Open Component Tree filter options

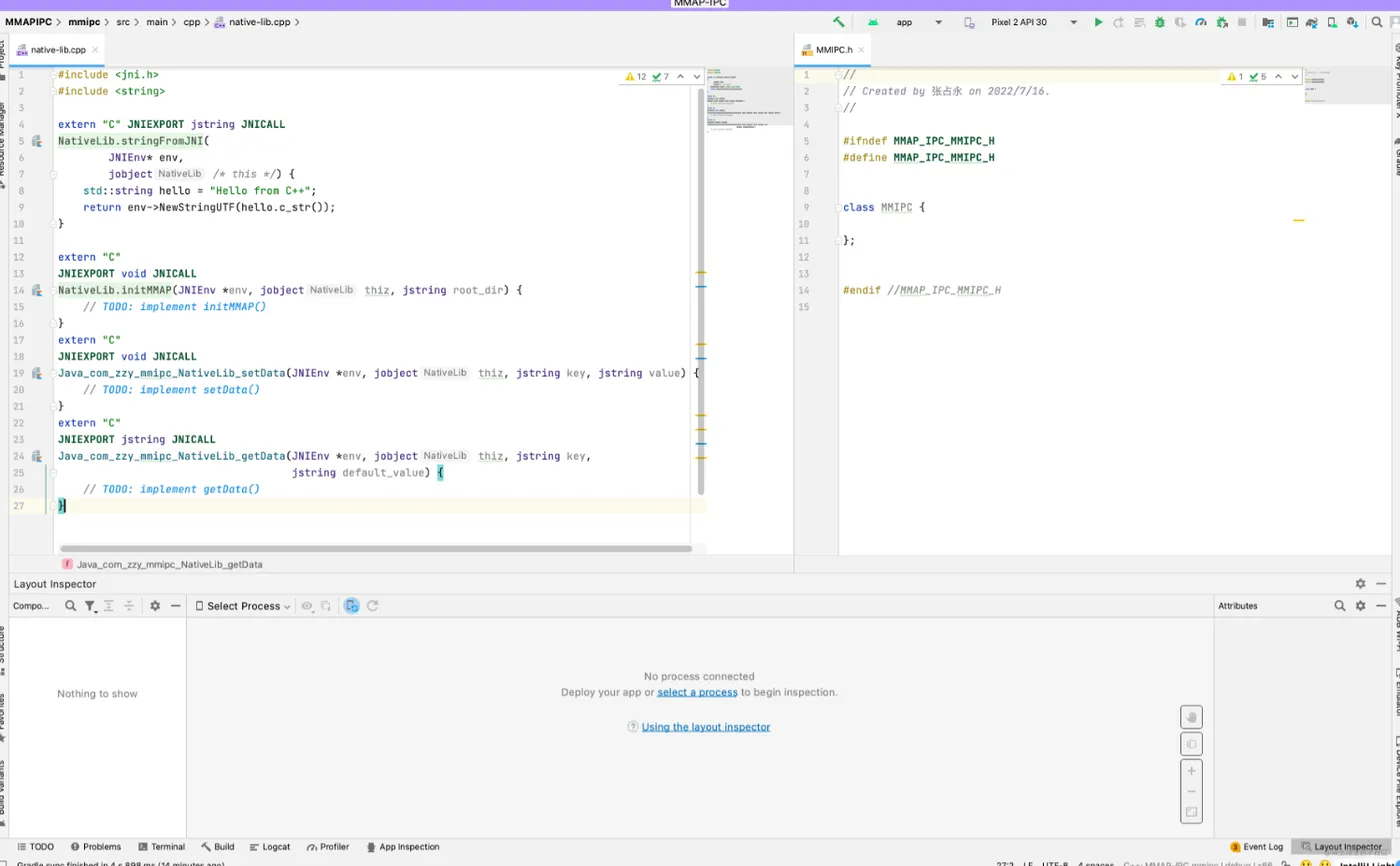coord(91,606)
